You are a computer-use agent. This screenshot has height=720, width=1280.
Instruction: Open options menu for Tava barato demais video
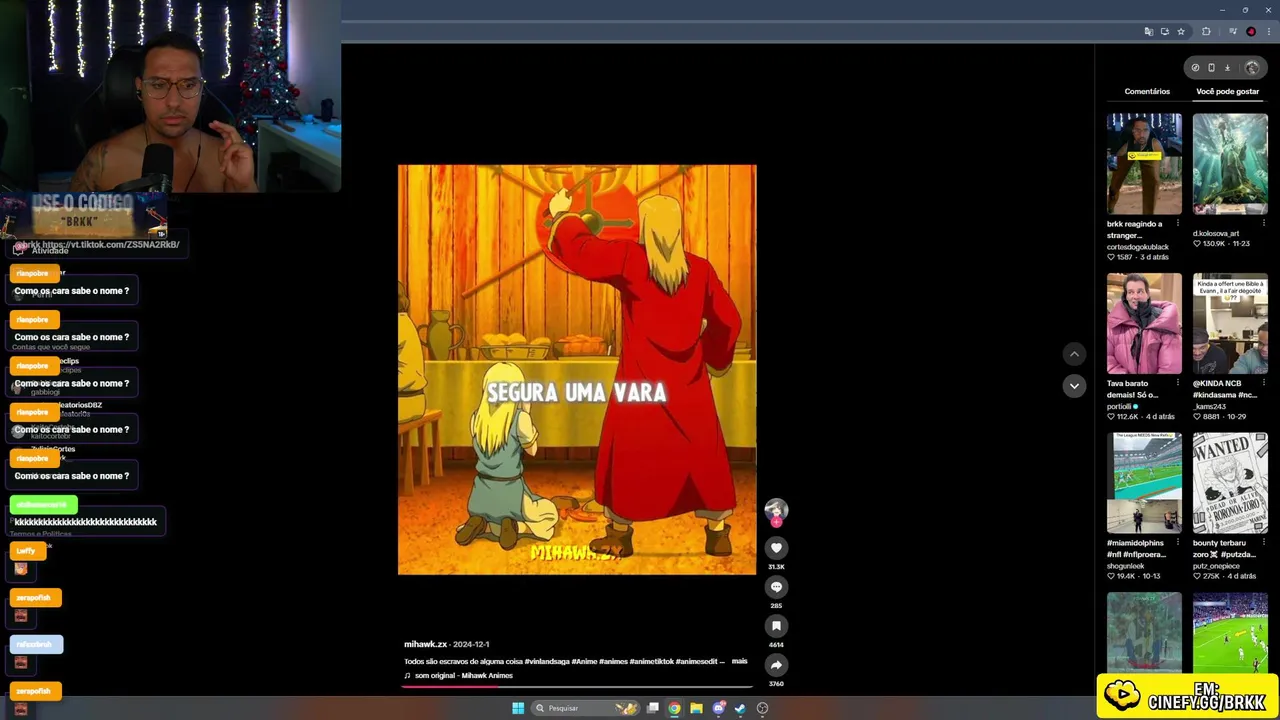(x=1177, y=383)
